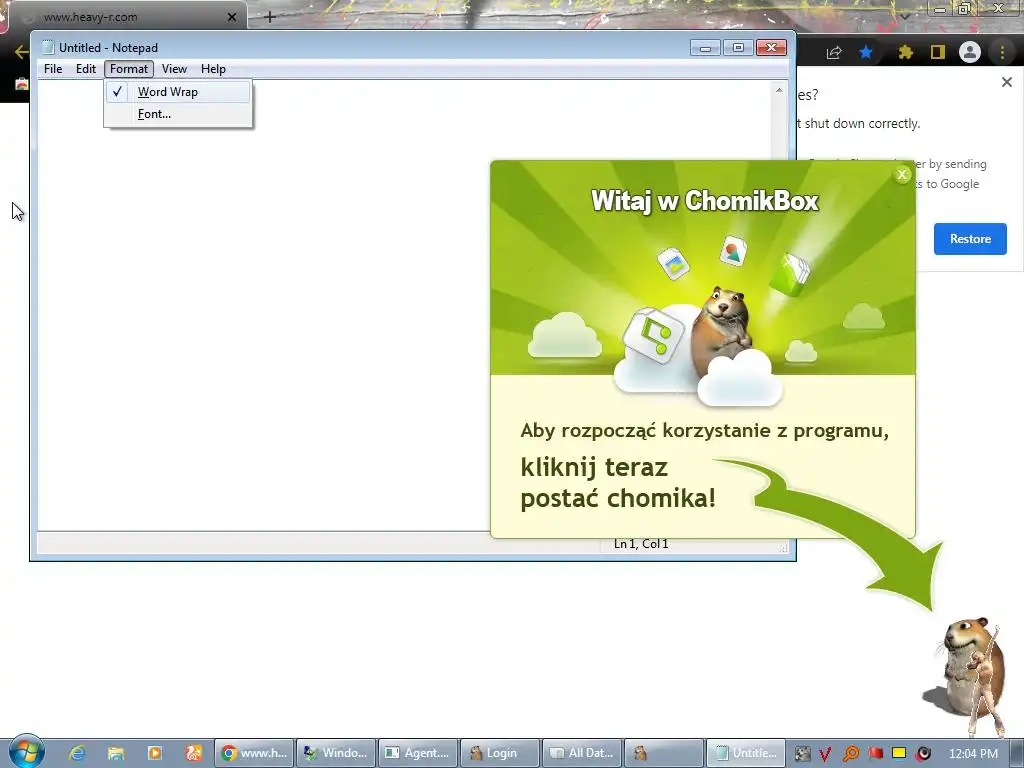This screenshot has width=1024, height=768.
Task: Open Notepad's File menu
Action: click(53, 69)
